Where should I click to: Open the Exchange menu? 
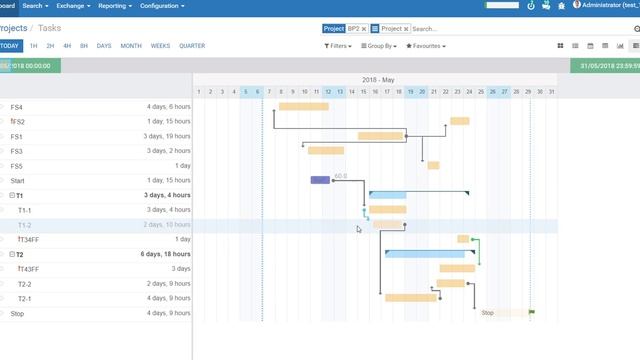tap(73, 6)
